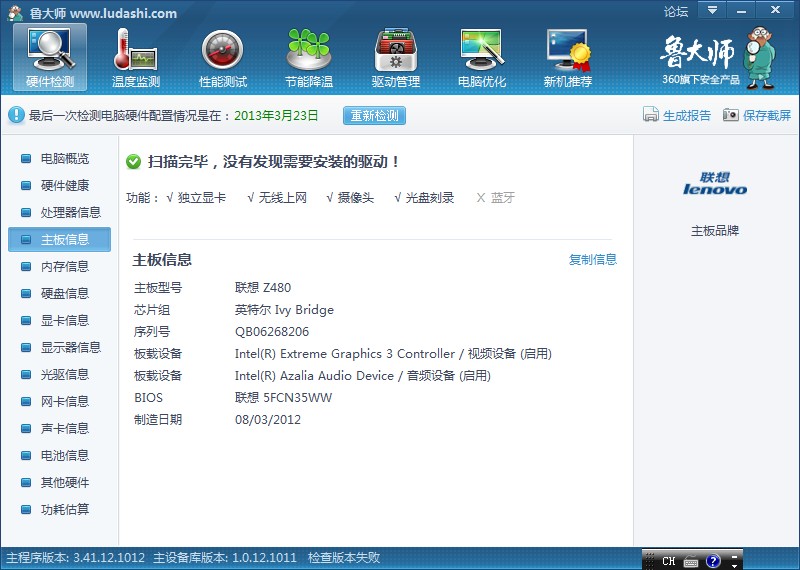Click the BIOS value 联想 5FCN35WW
The width and height of the screenshot is (800, 570).
(x=283, y=398)
